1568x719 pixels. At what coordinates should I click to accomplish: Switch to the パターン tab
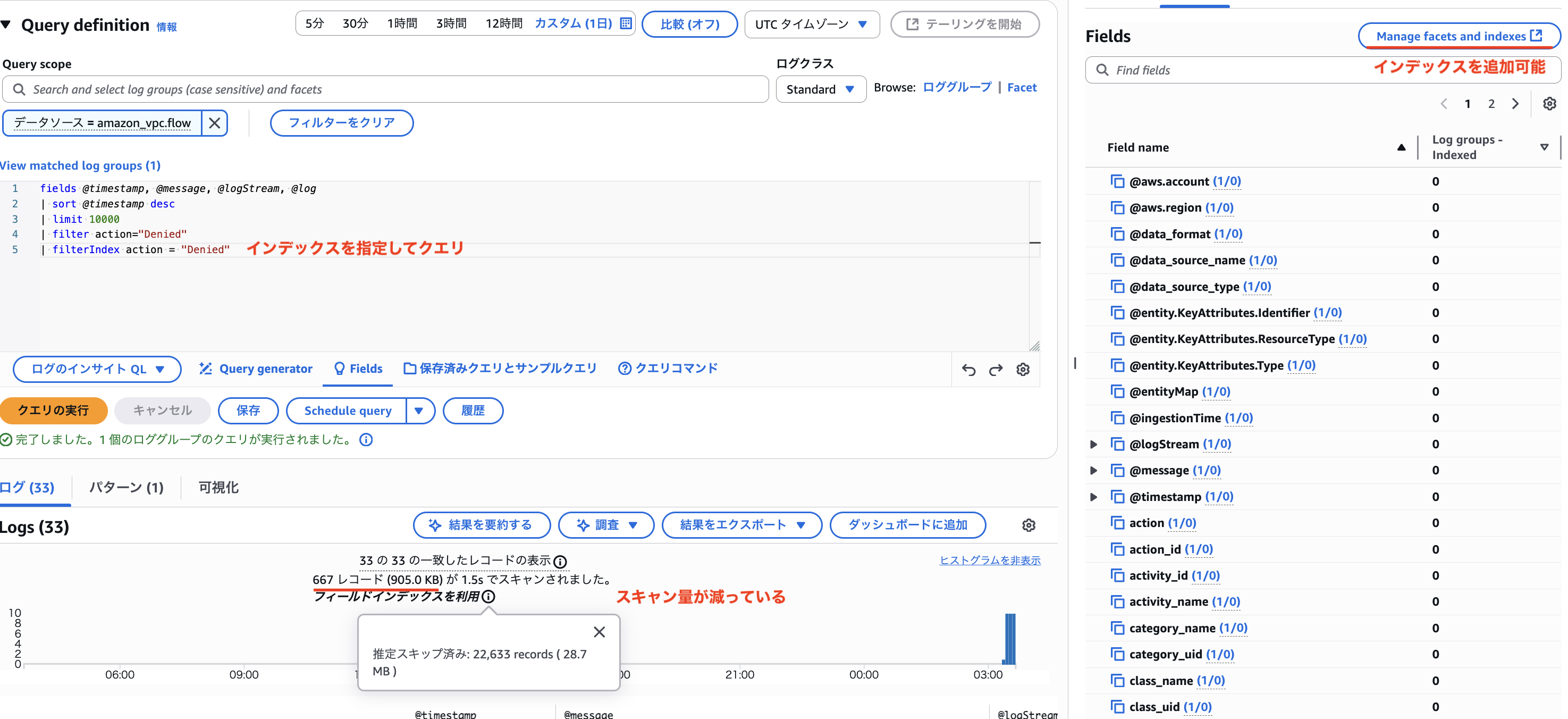(125, 487)
